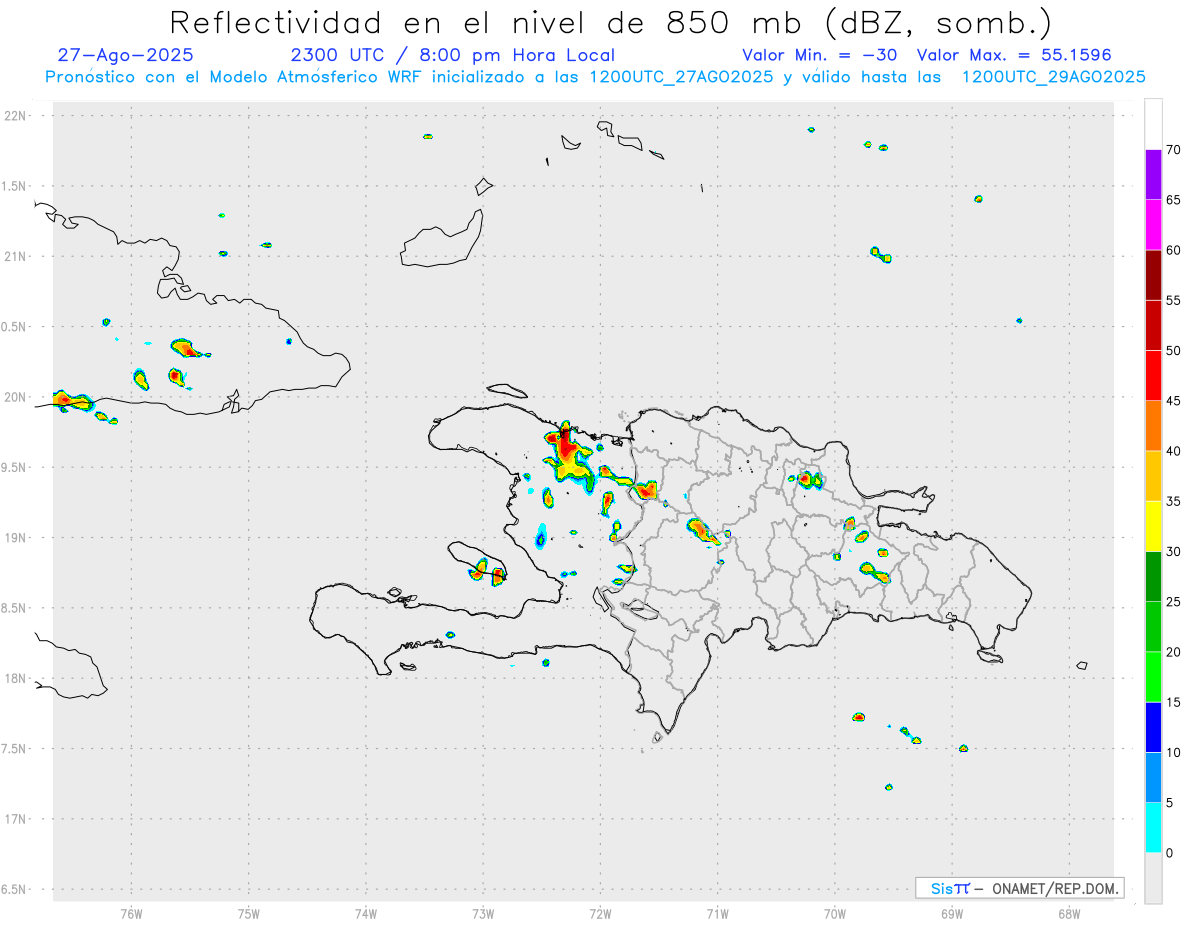Screen dimensions: 1200x927
Task: Click the gold 35–40 dBZ segment
Action: click(1153, 476)
